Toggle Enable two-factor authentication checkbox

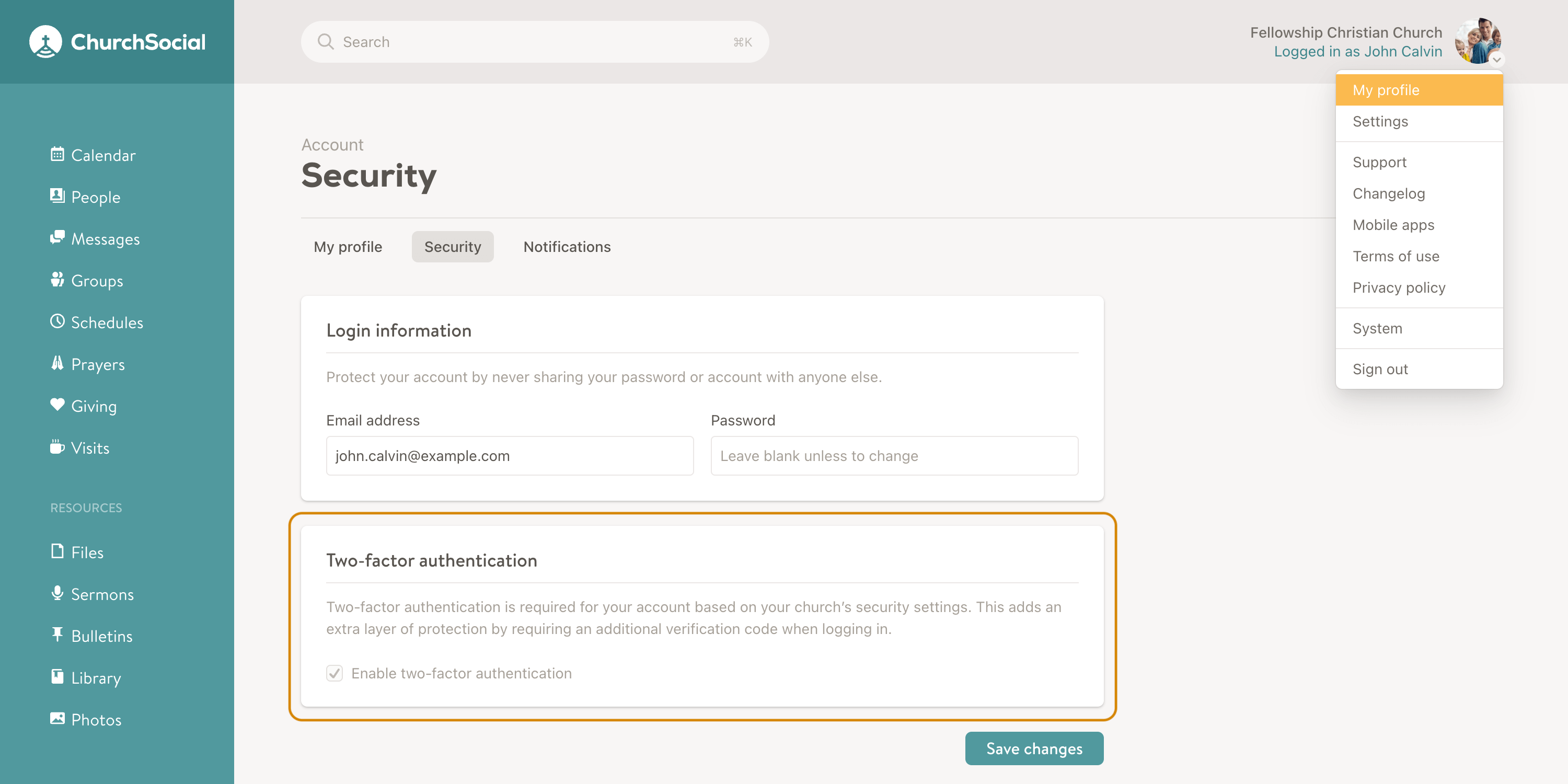click(334, 673)
